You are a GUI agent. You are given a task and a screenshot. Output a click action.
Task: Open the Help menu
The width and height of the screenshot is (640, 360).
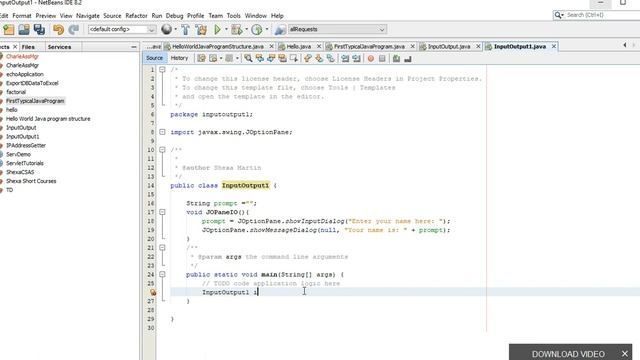point(277,16)
